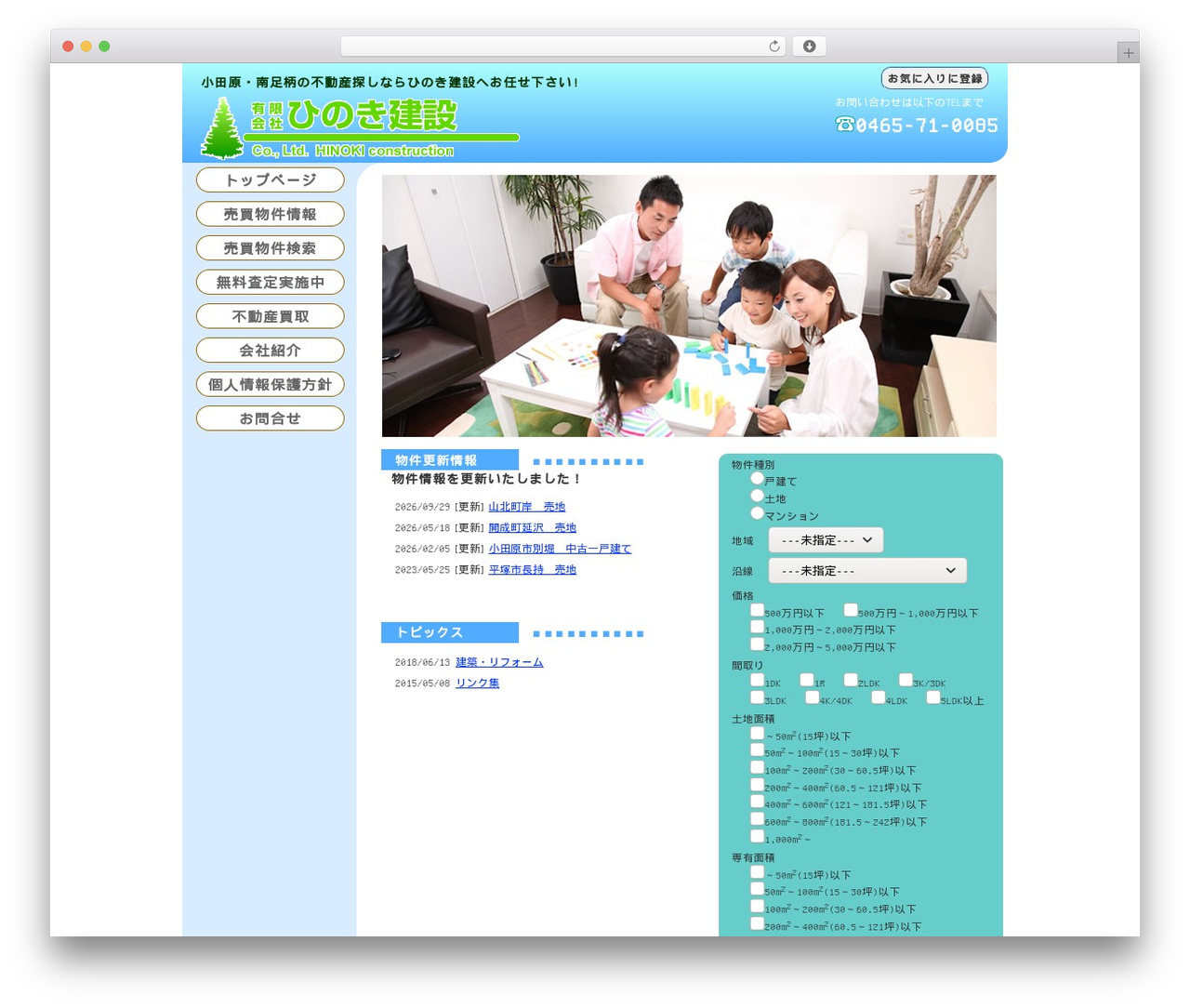
Task: Tick the 2LDK layout checkbox
Action: [851, 680]
